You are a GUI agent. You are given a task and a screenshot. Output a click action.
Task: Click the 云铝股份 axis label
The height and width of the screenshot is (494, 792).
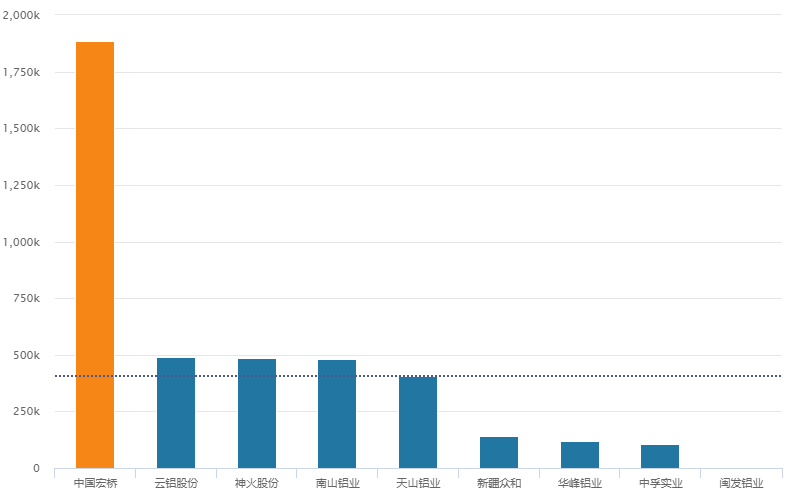coord(176,483)
